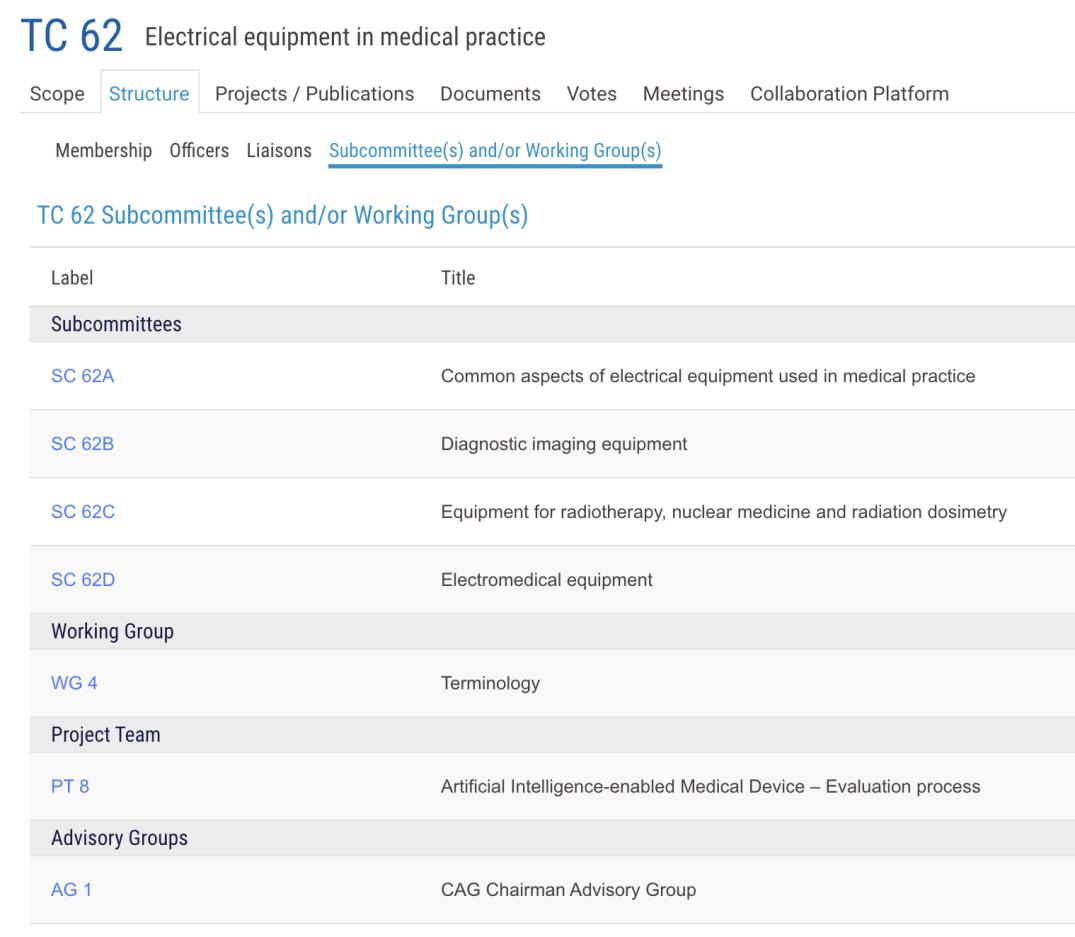Show the Liaisons sub-tab
The width and height of the screenshot is (1075, 937).
[x=279, y=150]
